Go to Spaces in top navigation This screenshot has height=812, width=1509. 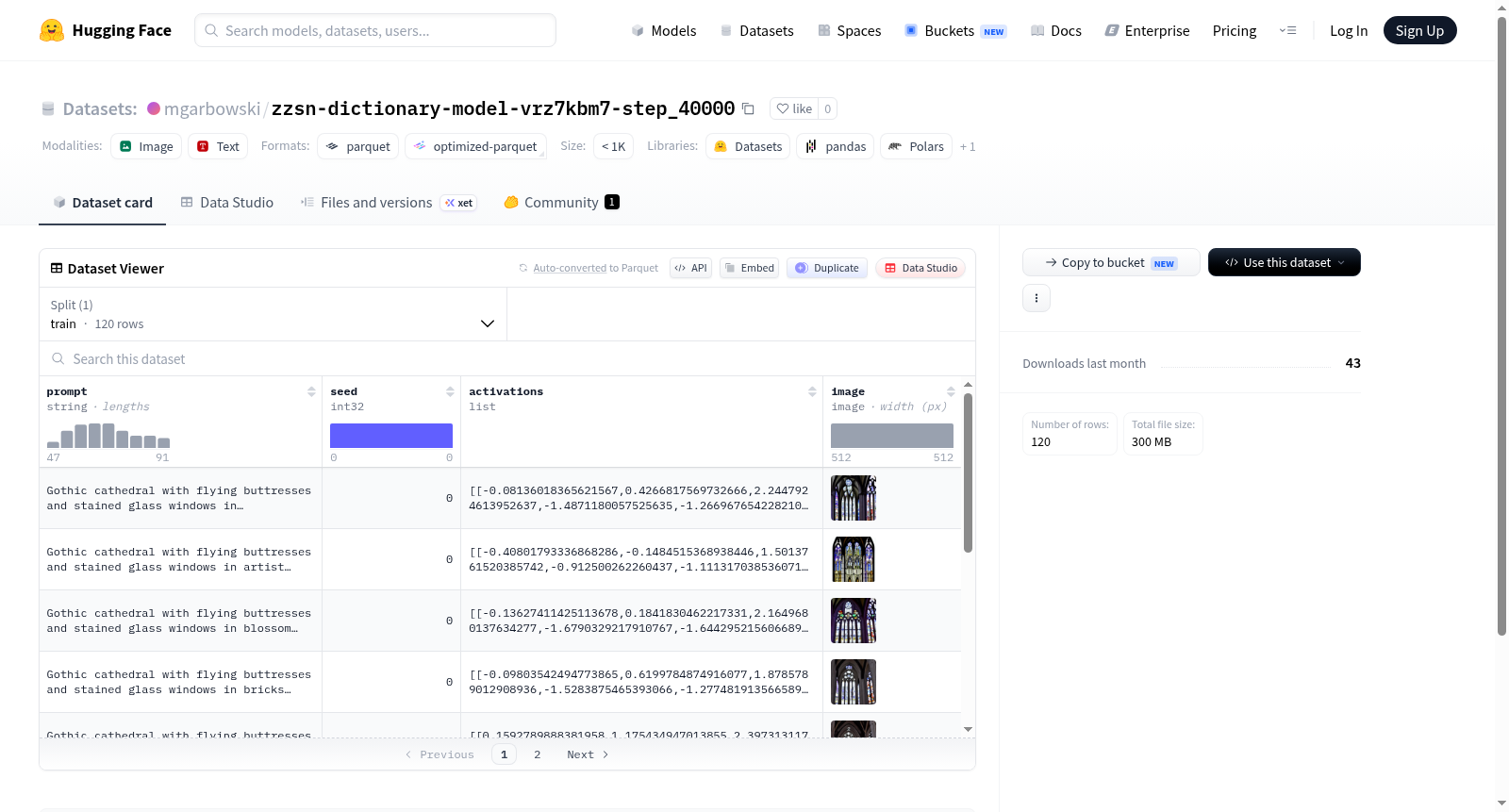click(x=849, y=30)
